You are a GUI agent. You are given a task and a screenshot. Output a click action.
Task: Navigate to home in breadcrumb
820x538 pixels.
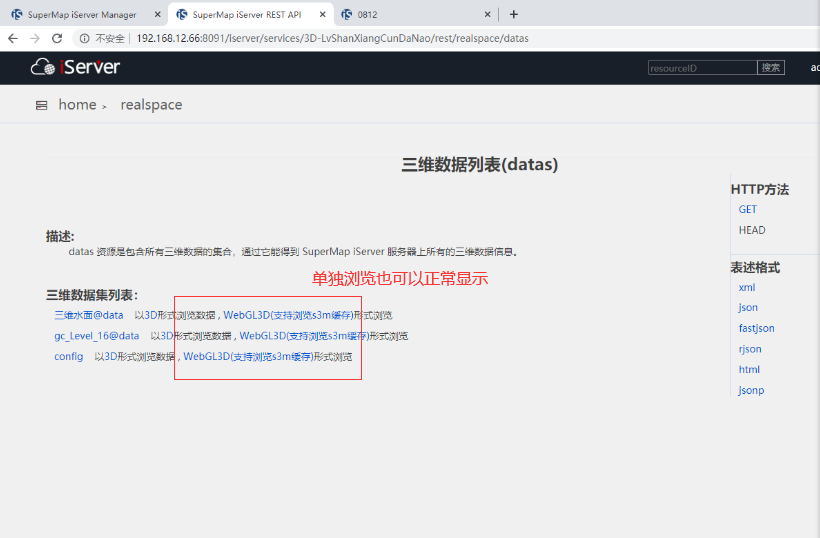tap(77, 105)
